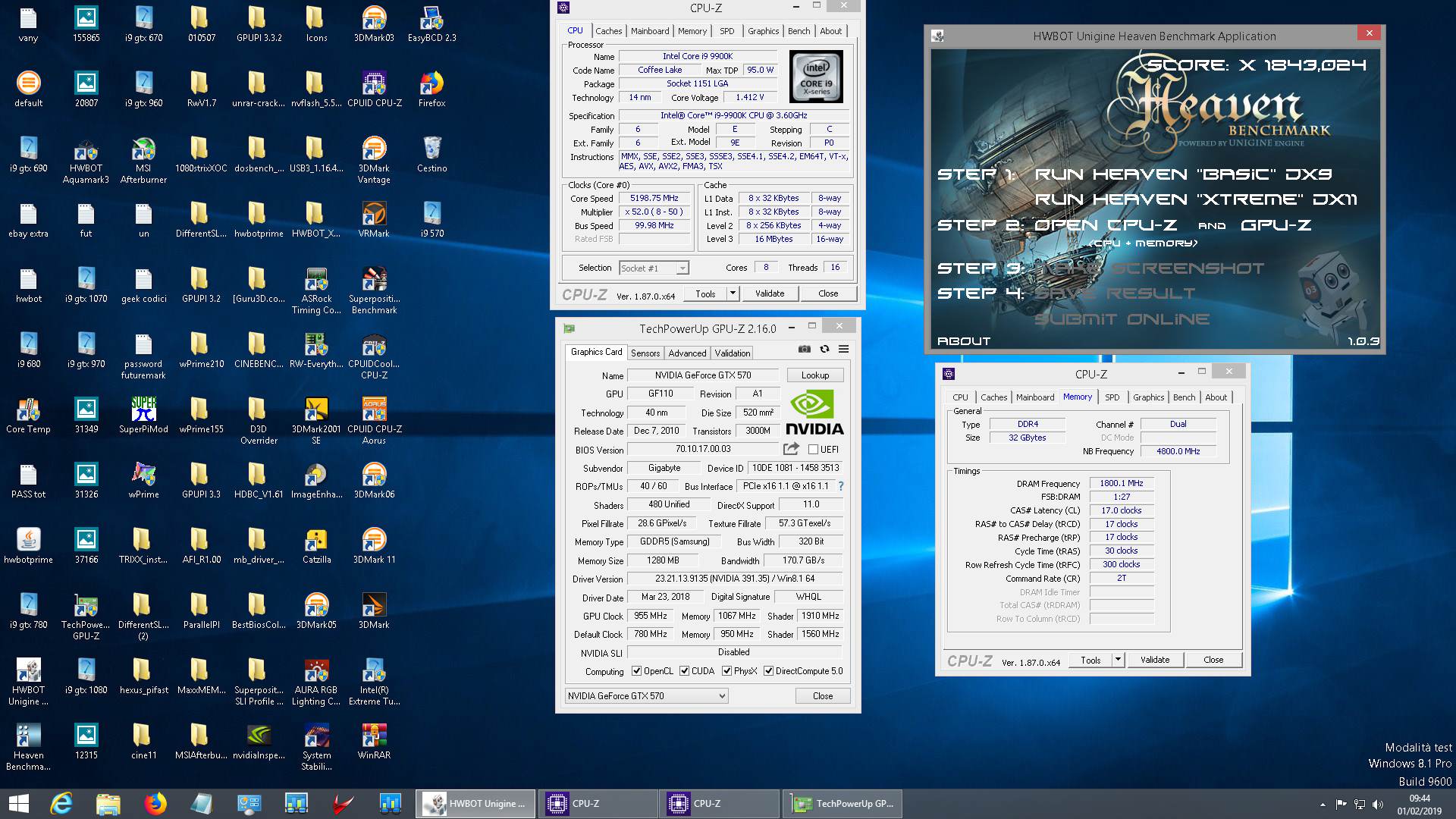The height and width of the screenshot is (819, 1456).
Task: Click Lookup button in GPU-Z
Action: coord(815,375)
